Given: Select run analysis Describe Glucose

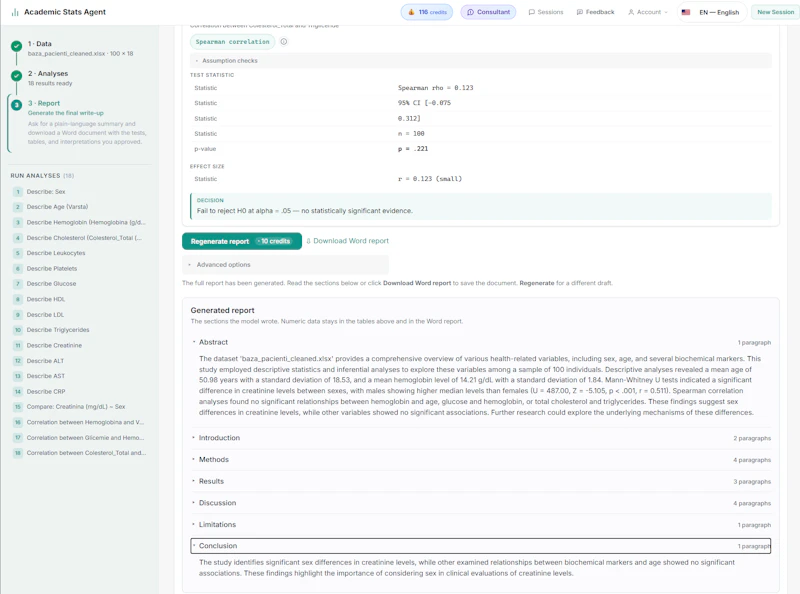Looking at the screenshot, I should point(80,283).
